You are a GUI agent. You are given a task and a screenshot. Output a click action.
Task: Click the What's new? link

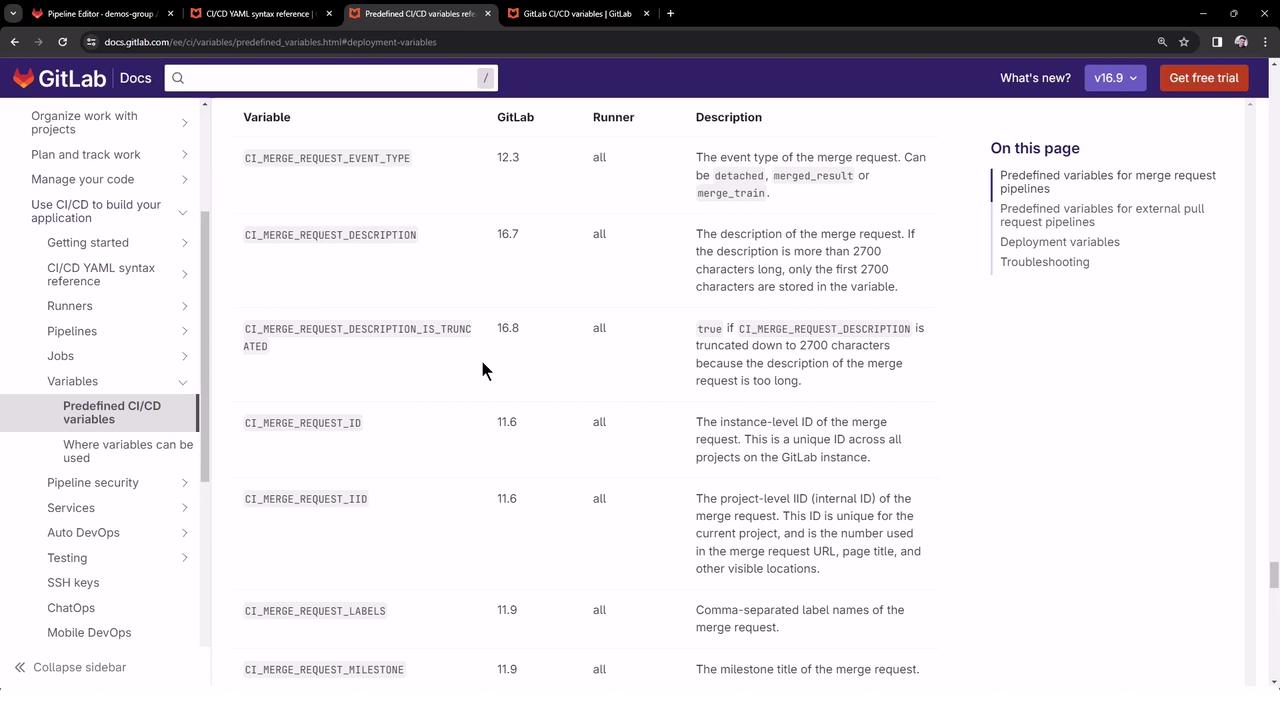tap(1035, 78)
